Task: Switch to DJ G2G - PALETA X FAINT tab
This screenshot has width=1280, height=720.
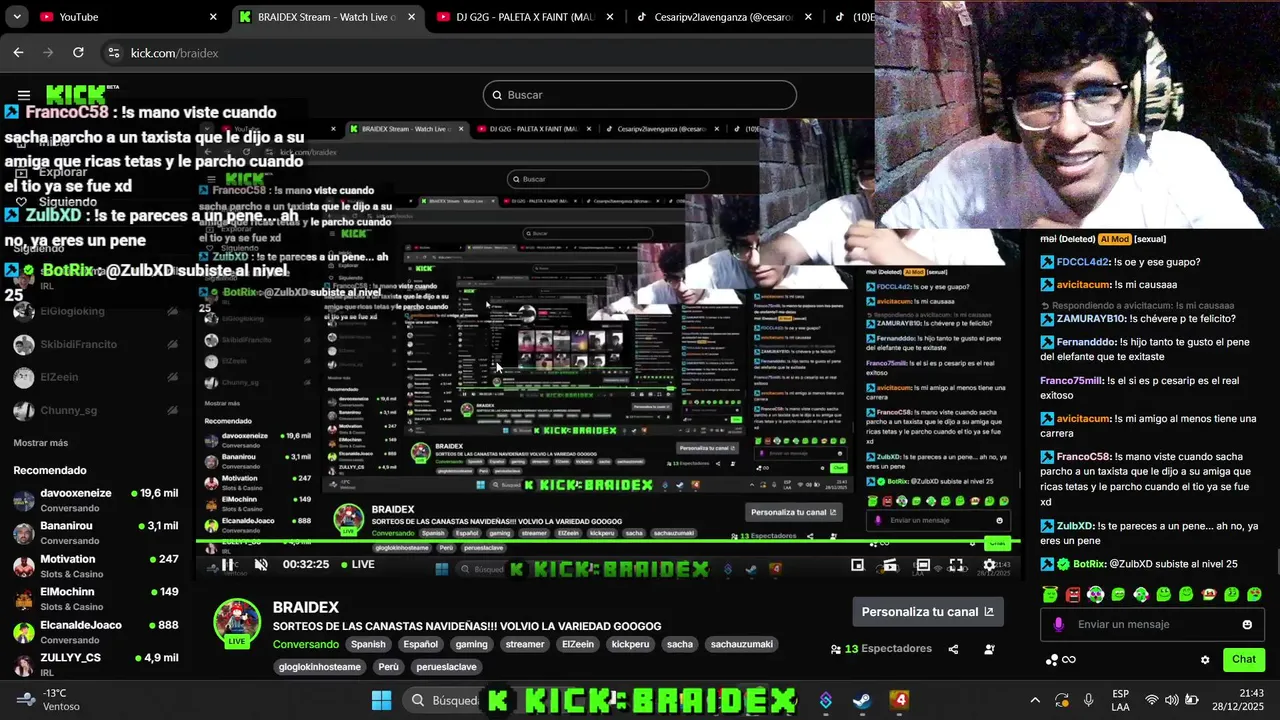Action: tap(525, 17)
